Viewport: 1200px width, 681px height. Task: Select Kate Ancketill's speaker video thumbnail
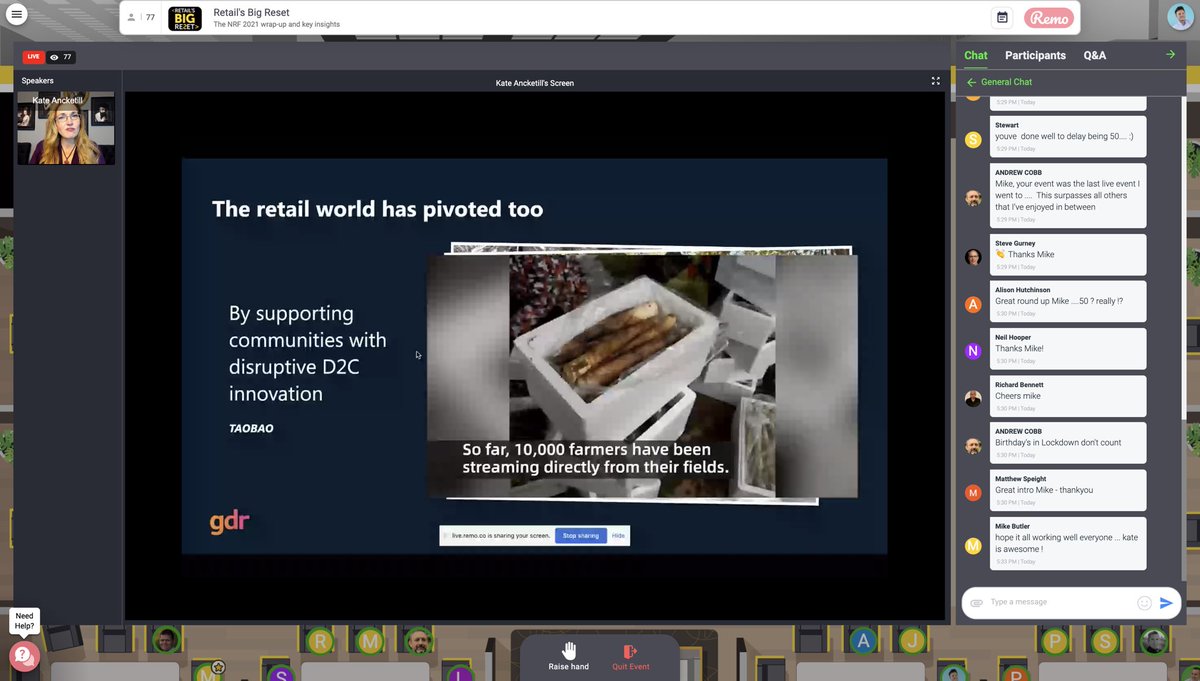(x=66, y=128)
